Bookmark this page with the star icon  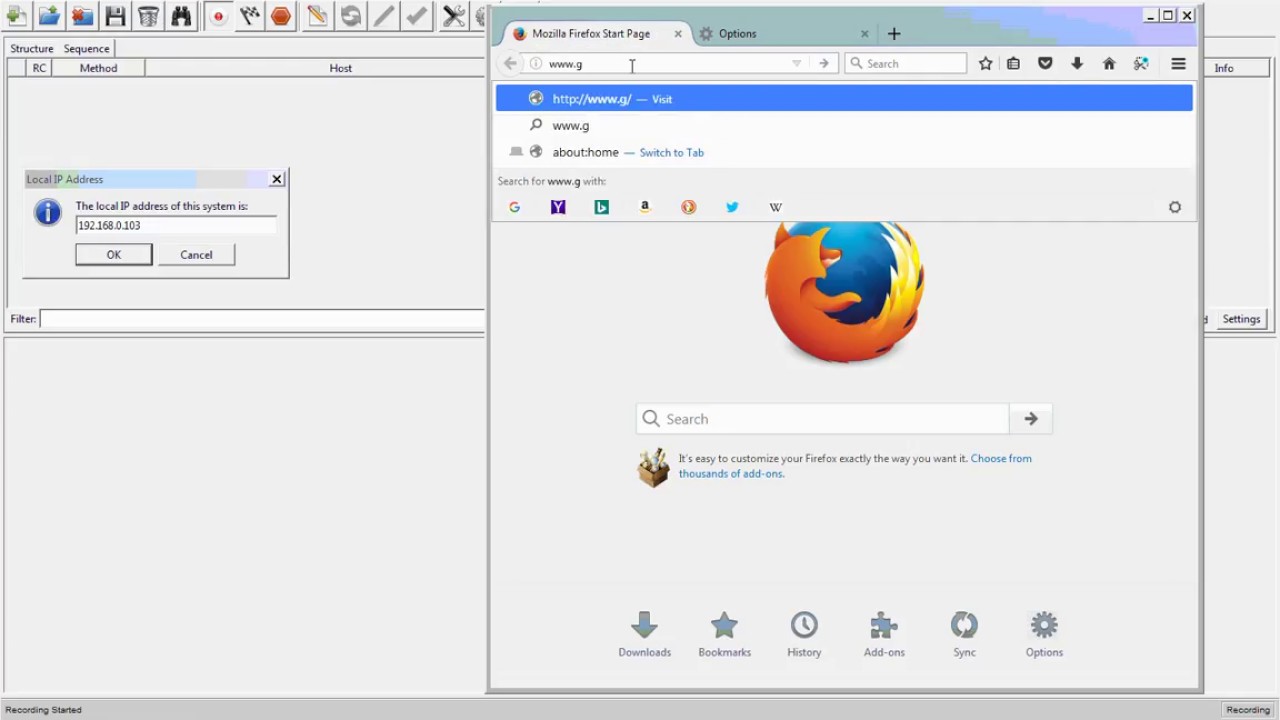pyautogui.click(x=985, y=63)
